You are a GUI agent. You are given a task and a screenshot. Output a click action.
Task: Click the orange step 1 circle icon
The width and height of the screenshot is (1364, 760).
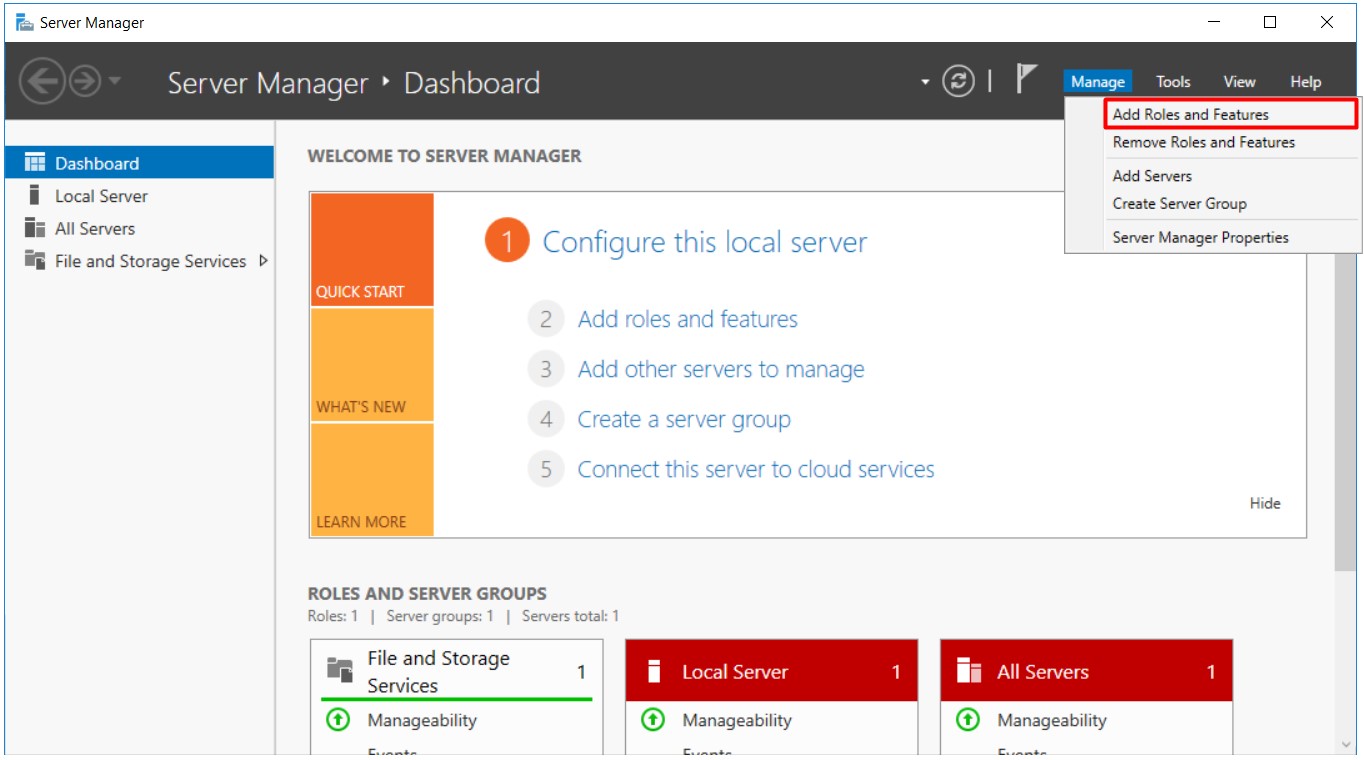pos(507,241)
